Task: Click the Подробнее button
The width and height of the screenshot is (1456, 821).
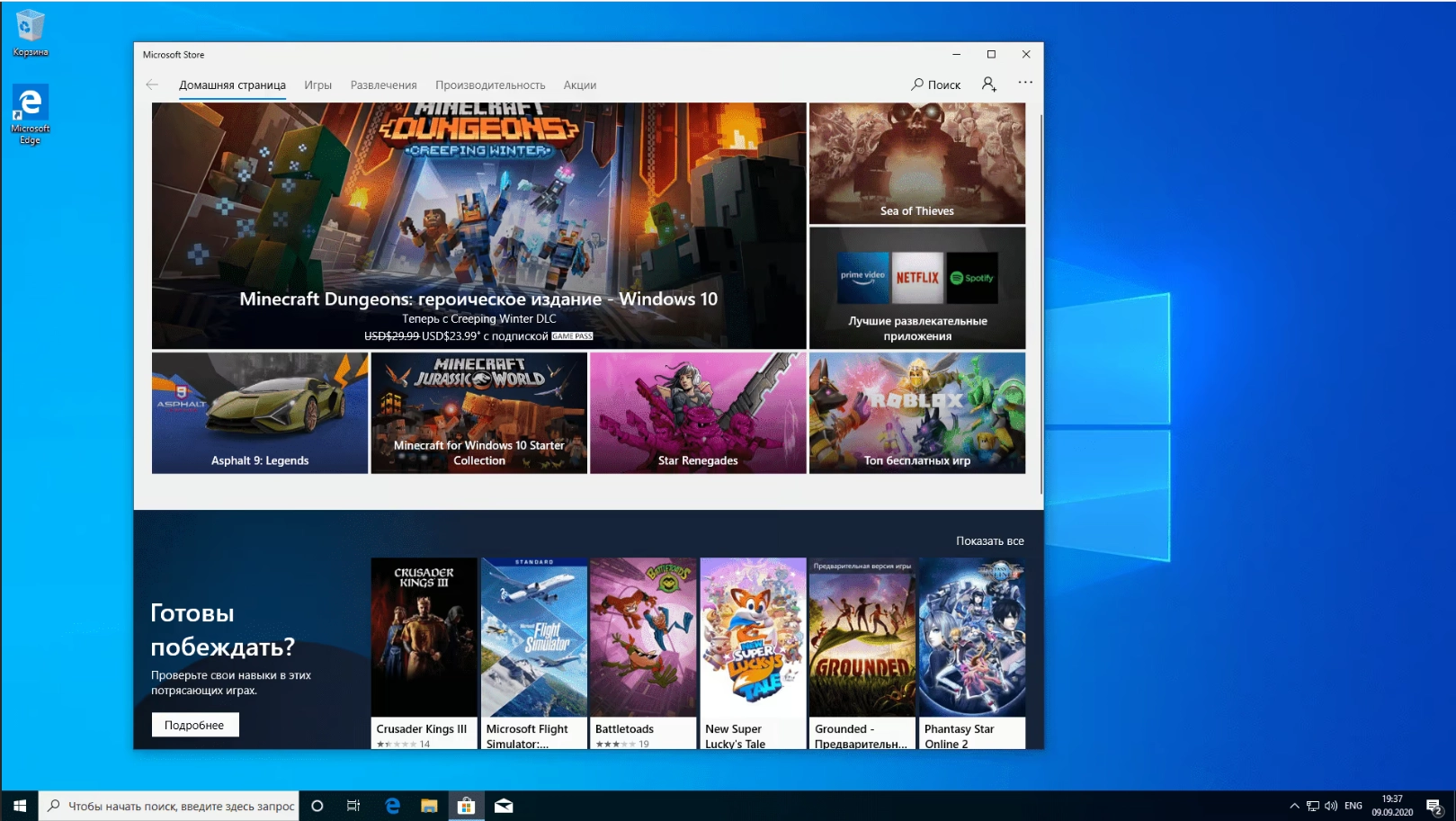Action: point(194,723)
